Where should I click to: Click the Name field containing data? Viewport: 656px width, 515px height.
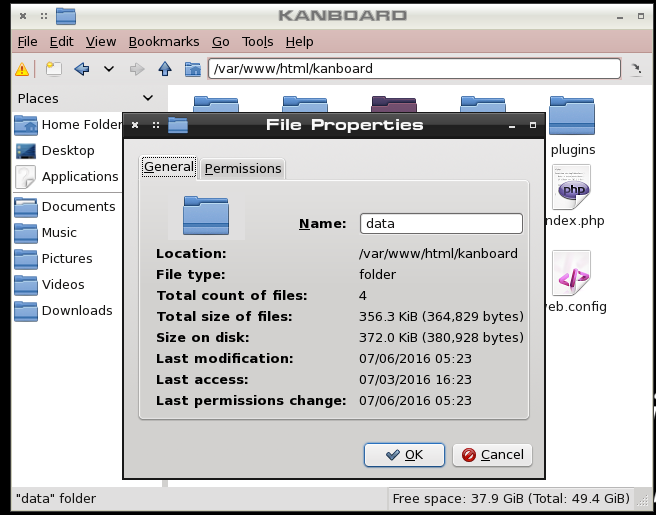pyautogui.click(x=441, y=223)
